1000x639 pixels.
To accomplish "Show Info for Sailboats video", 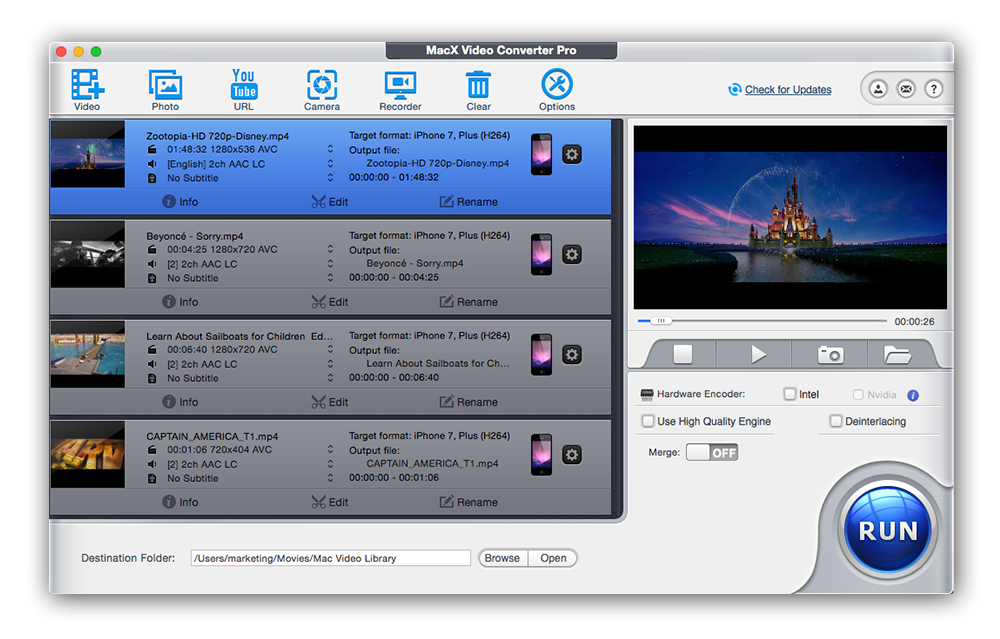I will click(180, 402).
